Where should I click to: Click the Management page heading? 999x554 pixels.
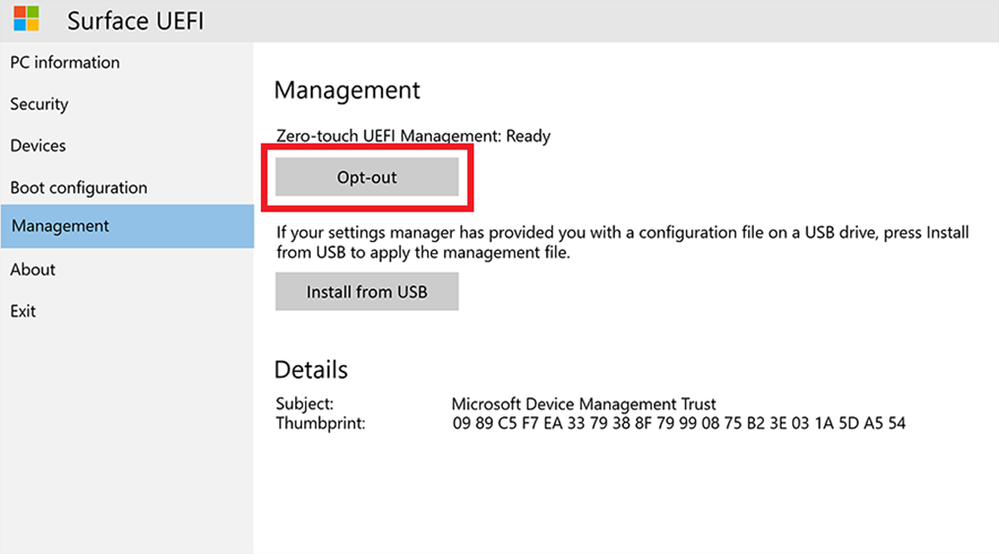[347, 90]
